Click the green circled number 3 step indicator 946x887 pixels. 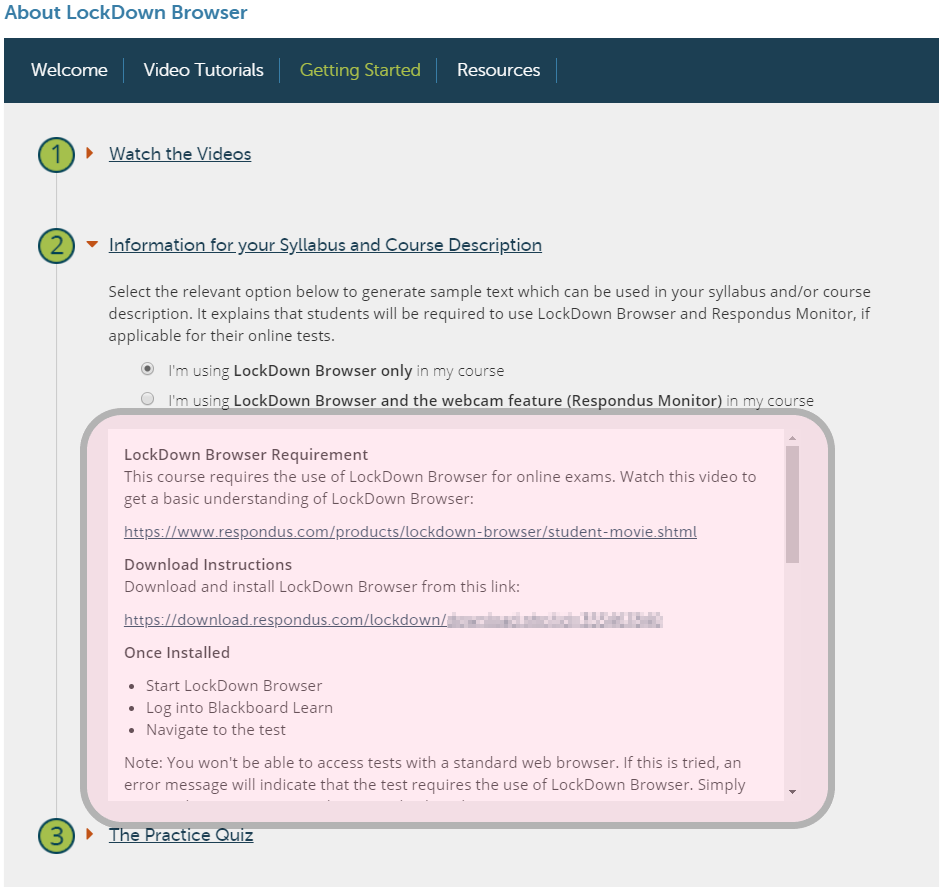pos(56,837)
